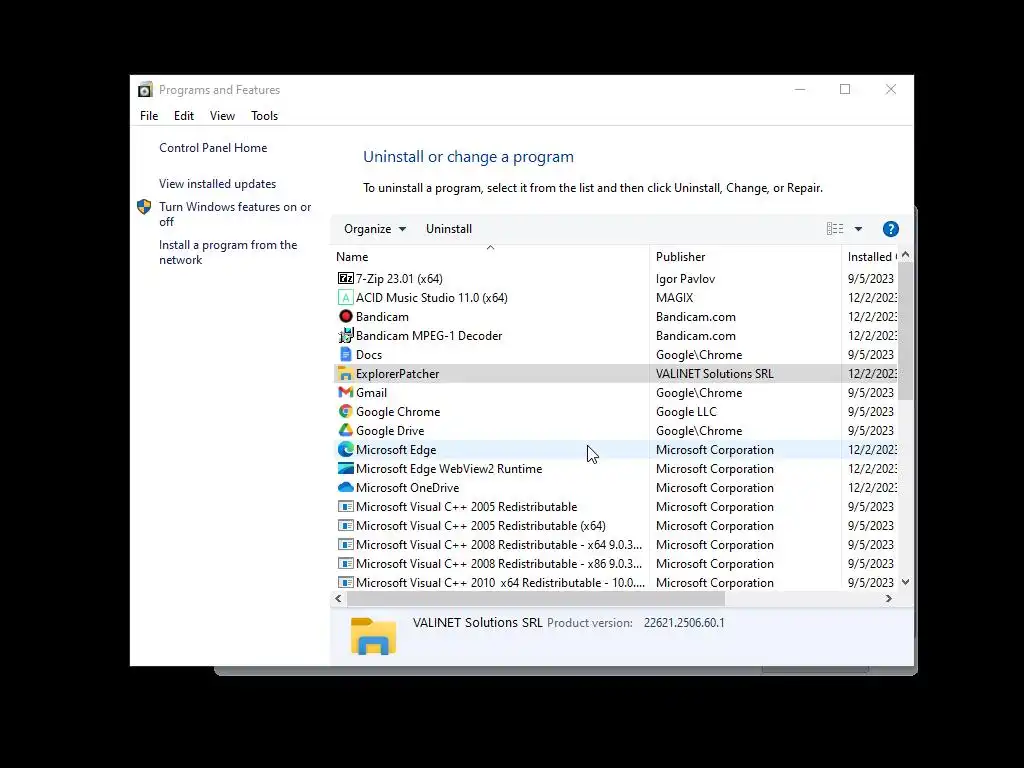Click the horizontal scrollbar right arrow
The width and height of the screenshot is (1024, 768).
pyautogui.click(x=888, y=598)
